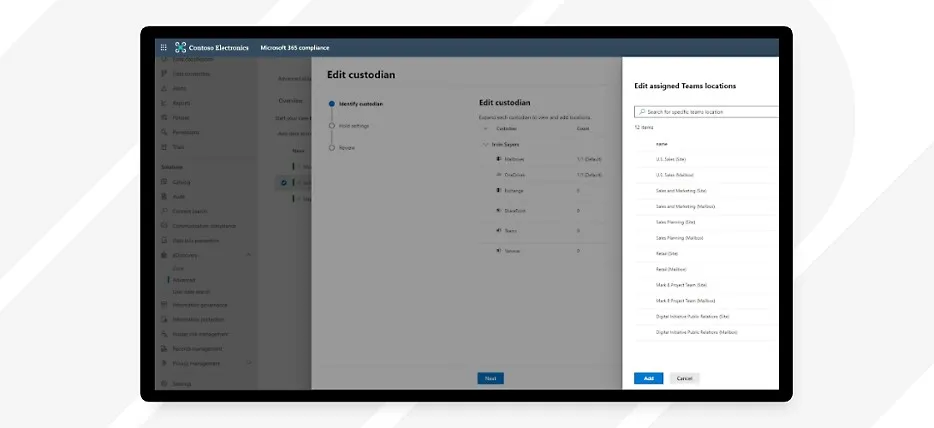Select Sales and Marketing (Mailbox) row
Screen dimensions: 934x428
click(x=706, y=207)
